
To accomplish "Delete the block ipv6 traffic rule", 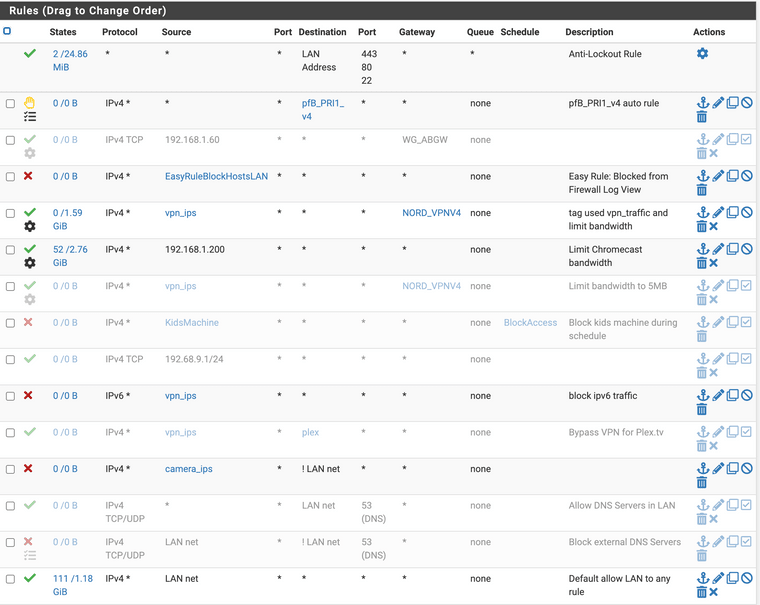I will [x=701, y=409].
